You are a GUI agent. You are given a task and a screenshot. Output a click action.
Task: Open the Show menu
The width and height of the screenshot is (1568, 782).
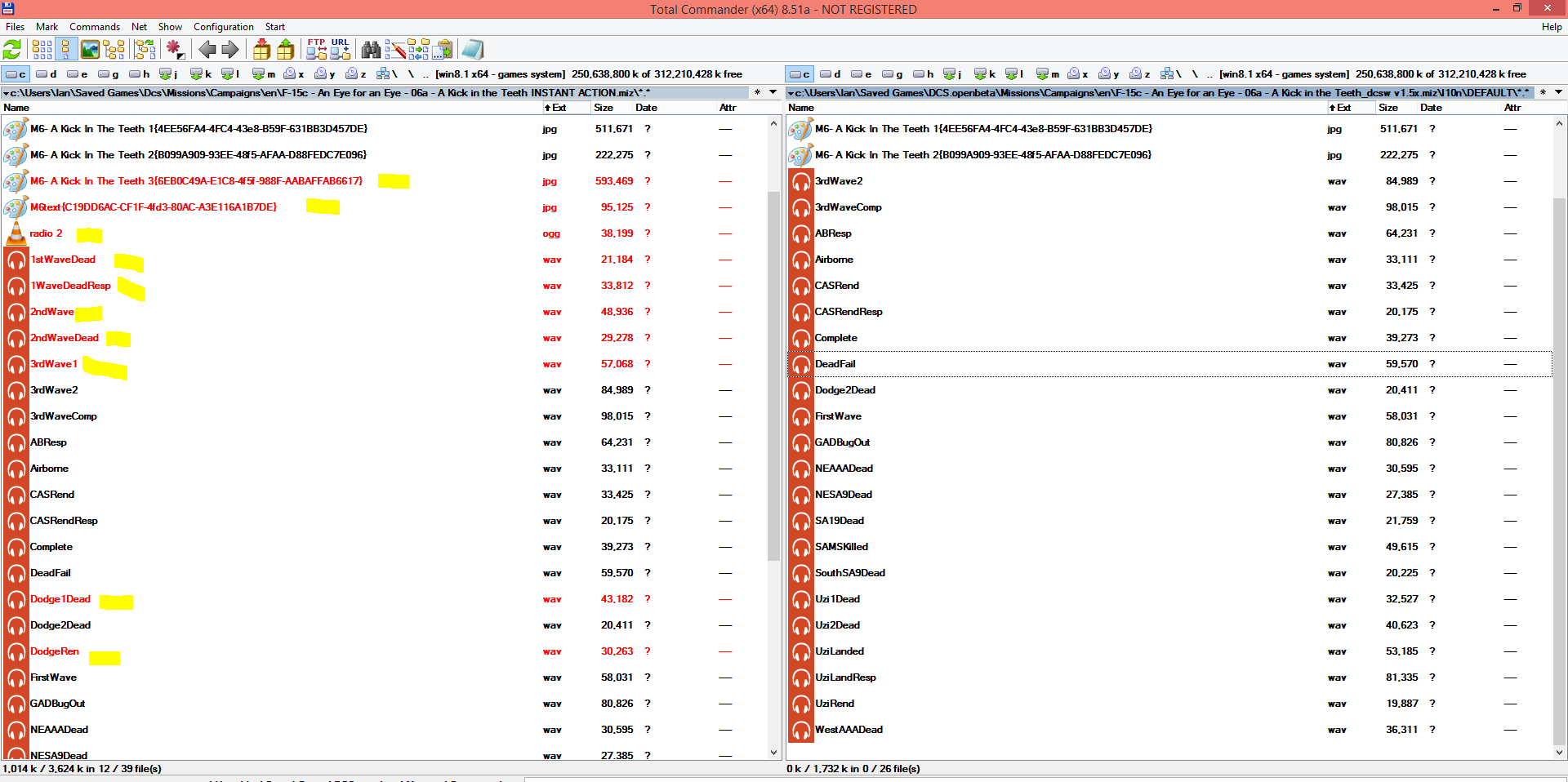tap(170, 27)
